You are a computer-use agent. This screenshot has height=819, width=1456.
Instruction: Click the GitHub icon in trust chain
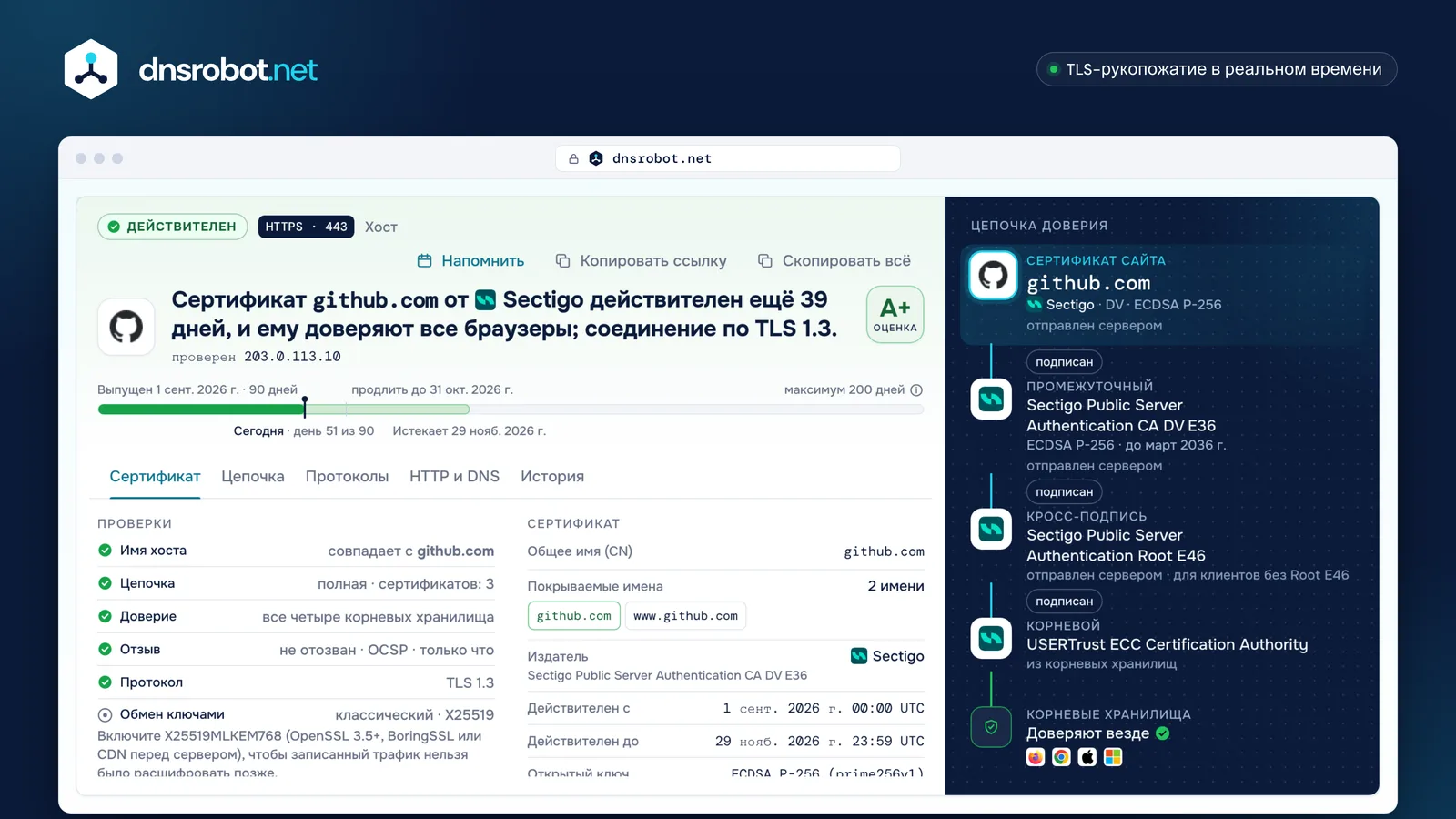[992, 275]
